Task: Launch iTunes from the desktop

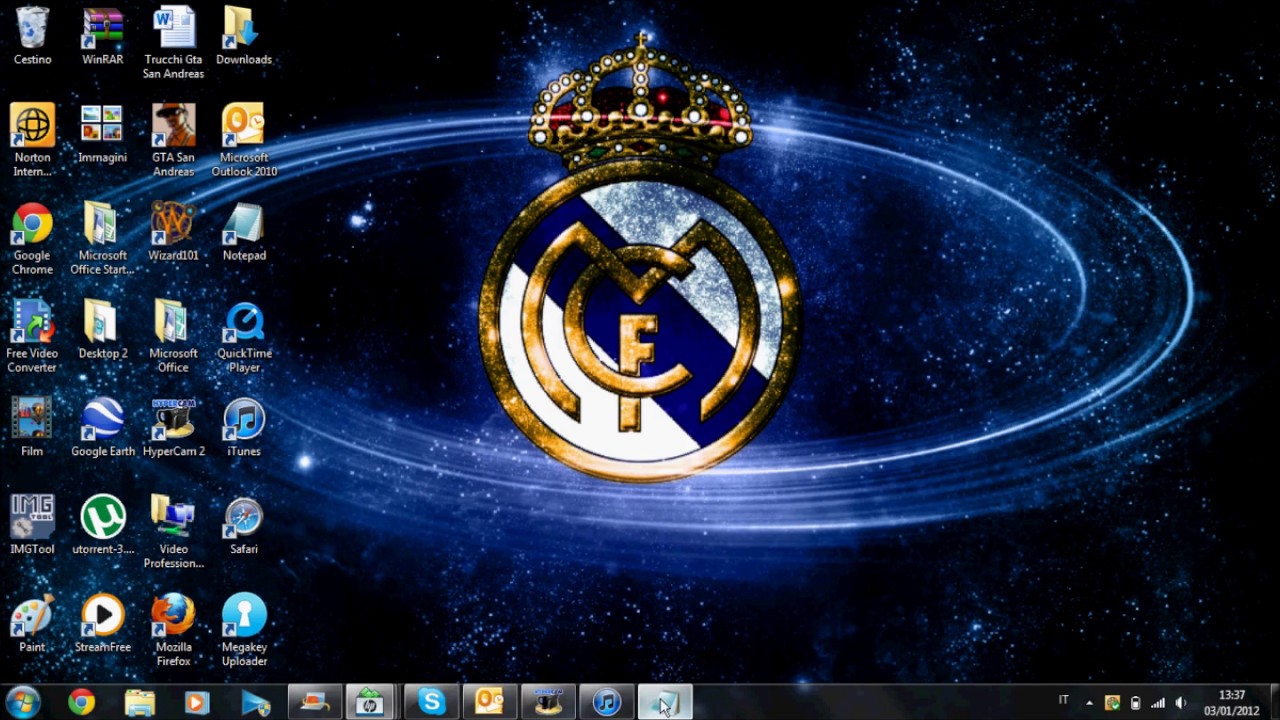Action: pyautogui.click(x=244, y=428)
